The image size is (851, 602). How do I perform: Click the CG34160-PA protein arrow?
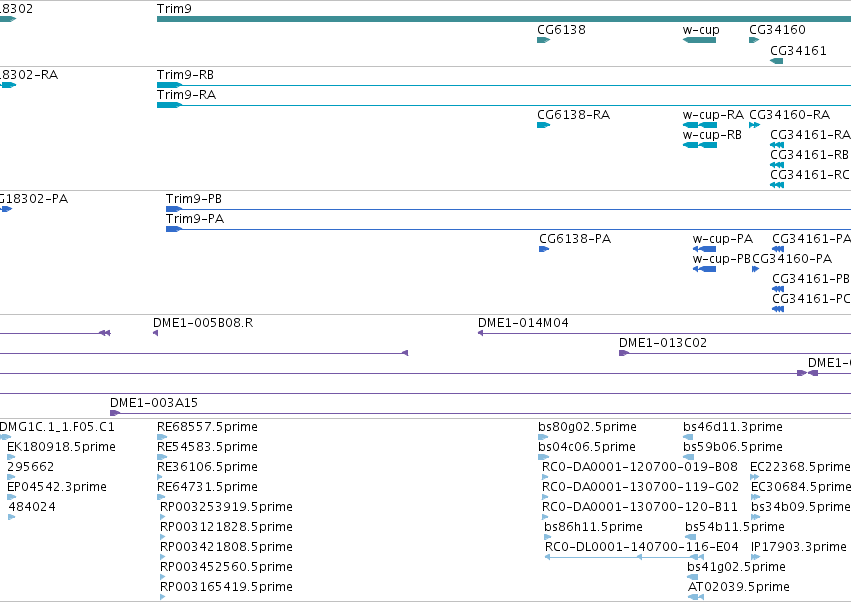point(755,269)
